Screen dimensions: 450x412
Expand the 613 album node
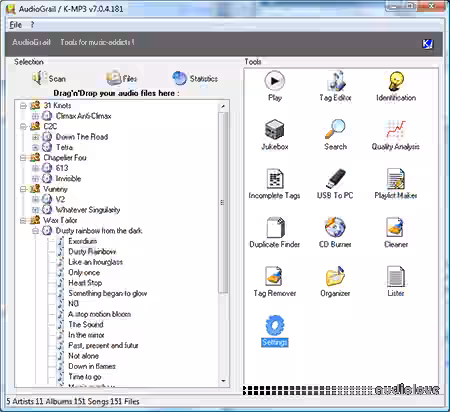(35, 168)
